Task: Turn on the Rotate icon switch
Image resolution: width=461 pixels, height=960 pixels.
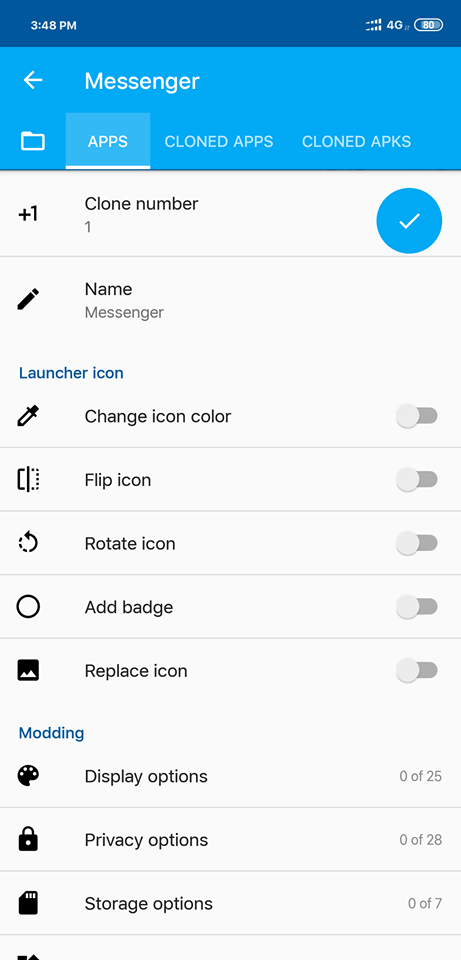Action: point(417,544)
